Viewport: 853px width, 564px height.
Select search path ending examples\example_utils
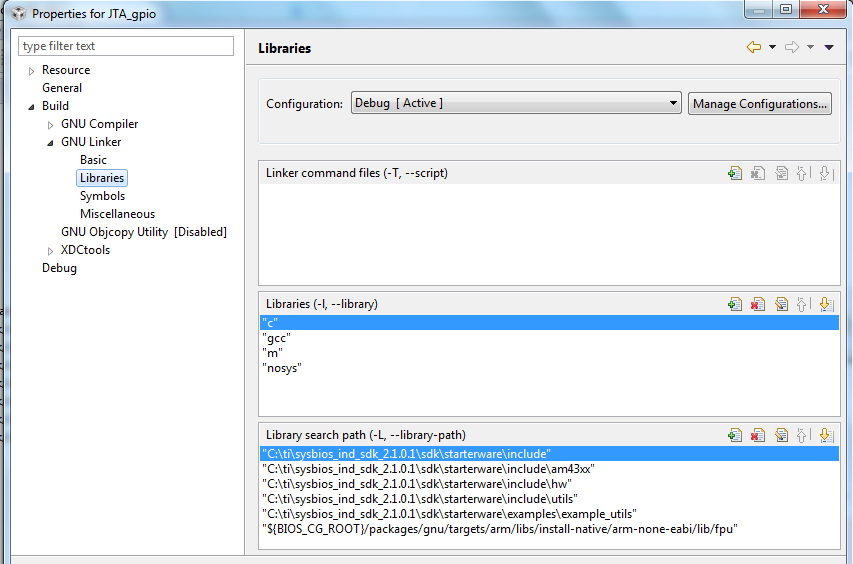pyautogui.click(x=549, y=514)
